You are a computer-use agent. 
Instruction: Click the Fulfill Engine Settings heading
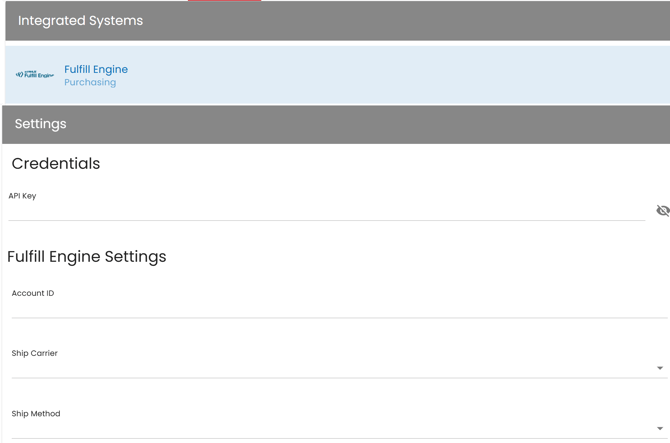click(87, 257)
